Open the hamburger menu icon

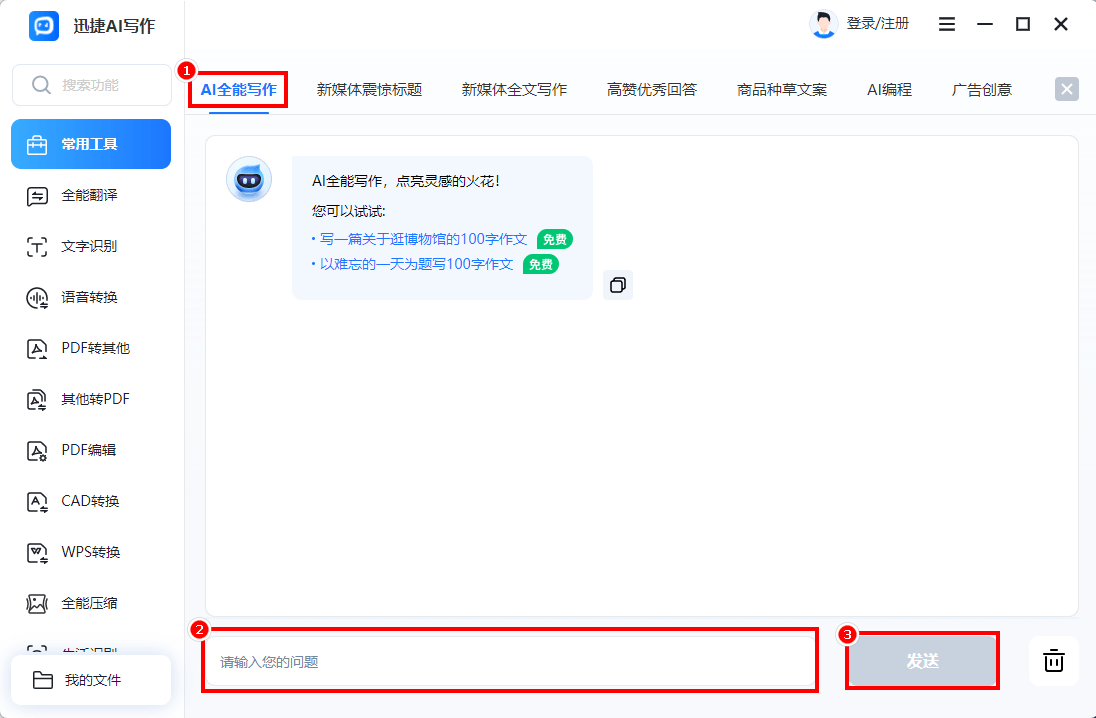point(946,24)
